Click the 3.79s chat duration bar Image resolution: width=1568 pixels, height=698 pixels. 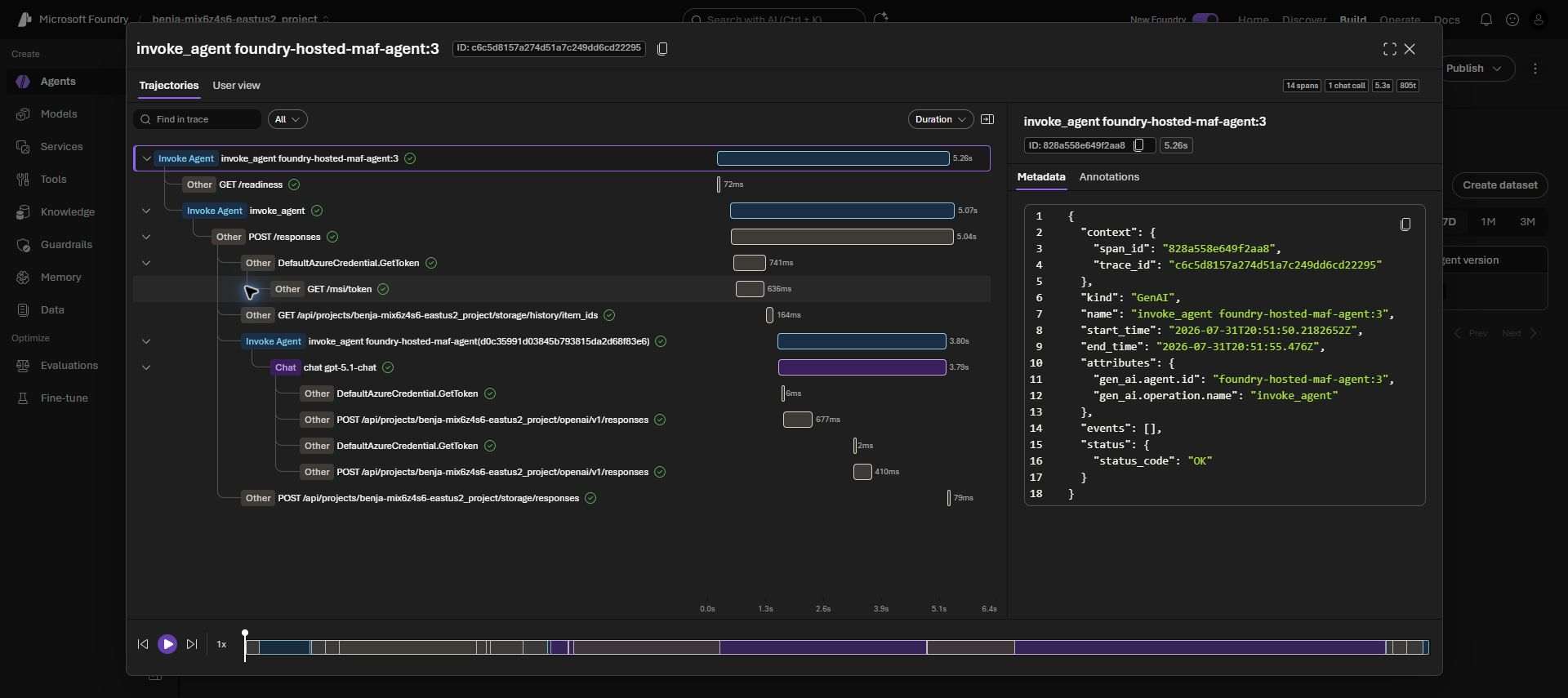pyautogui.click(x=862, y=367)
